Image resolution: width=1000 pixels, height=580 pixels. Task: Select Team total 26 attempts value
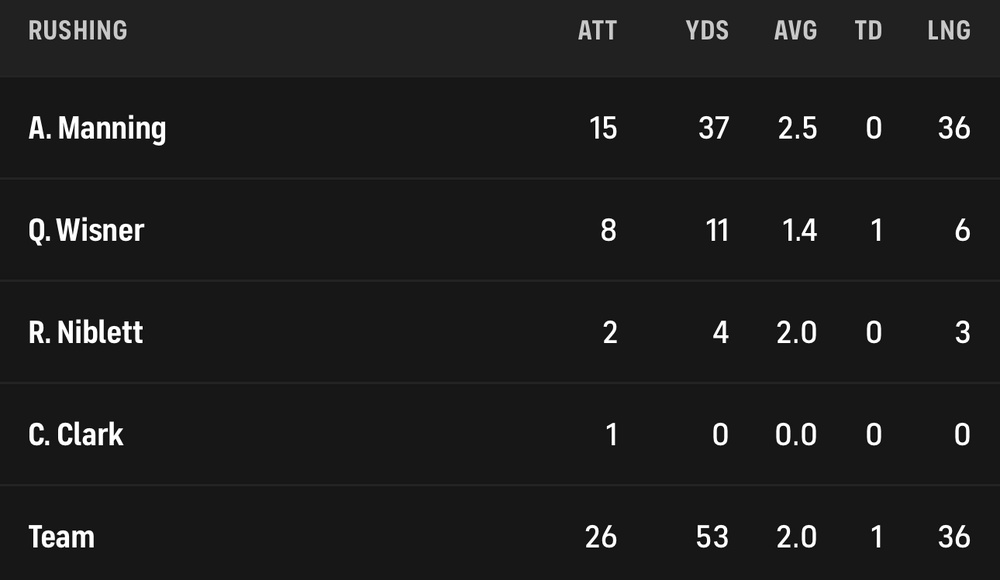[601, 536]
